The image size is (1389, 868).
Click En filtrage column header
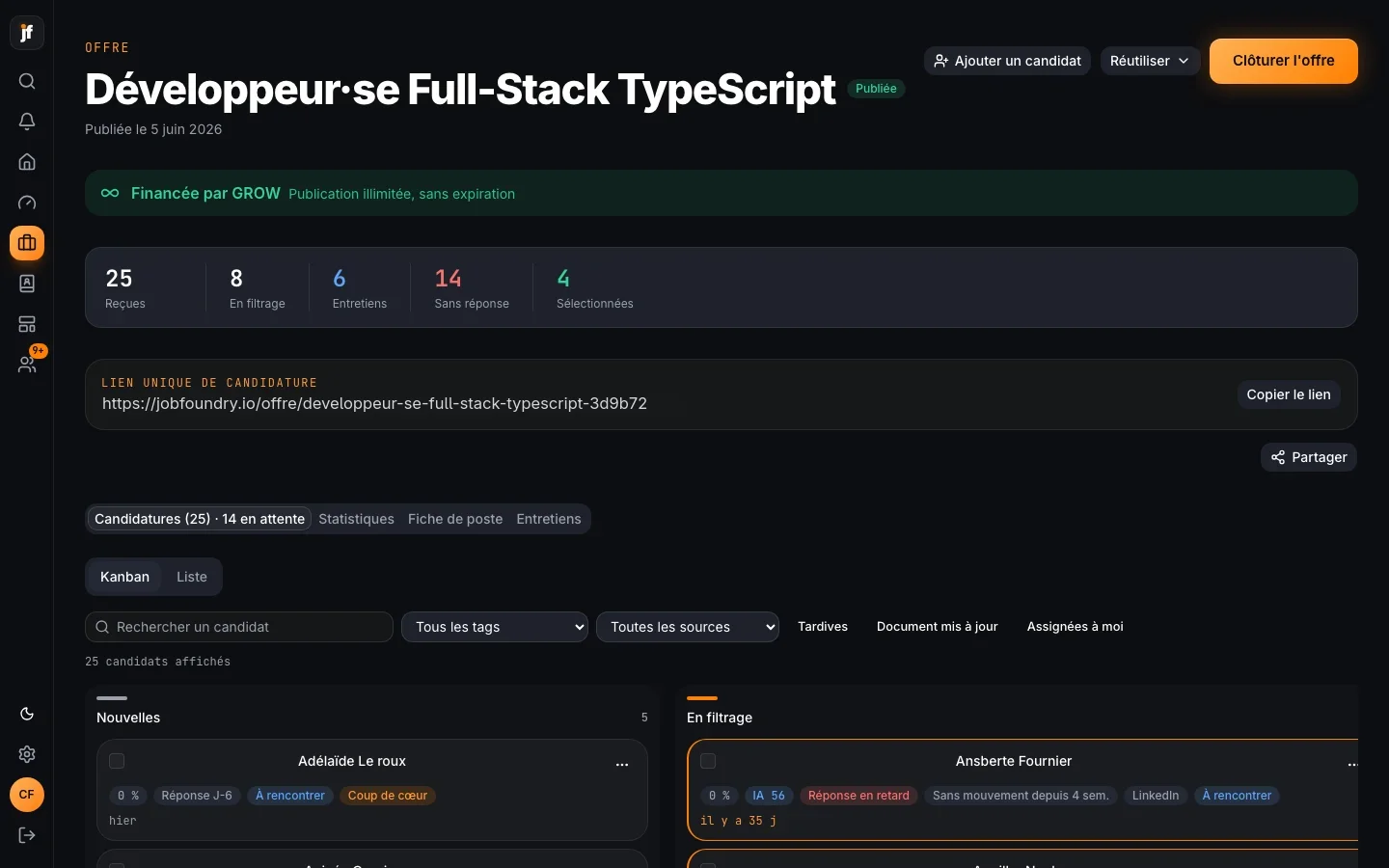[x=720, y=718]
